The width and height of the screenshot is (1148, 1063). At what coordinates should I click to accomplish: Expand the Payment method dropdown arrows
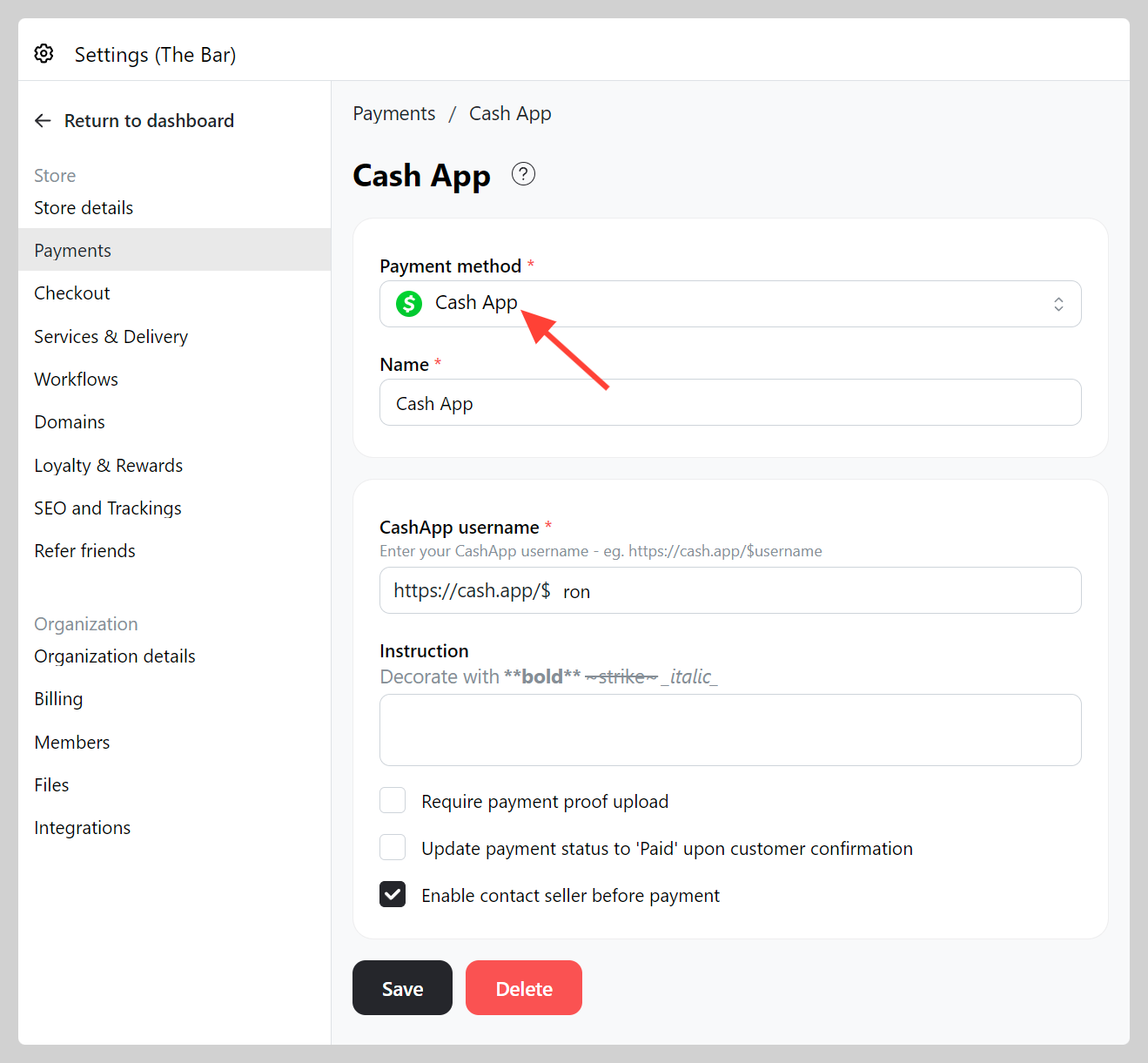coord(1058,304)
